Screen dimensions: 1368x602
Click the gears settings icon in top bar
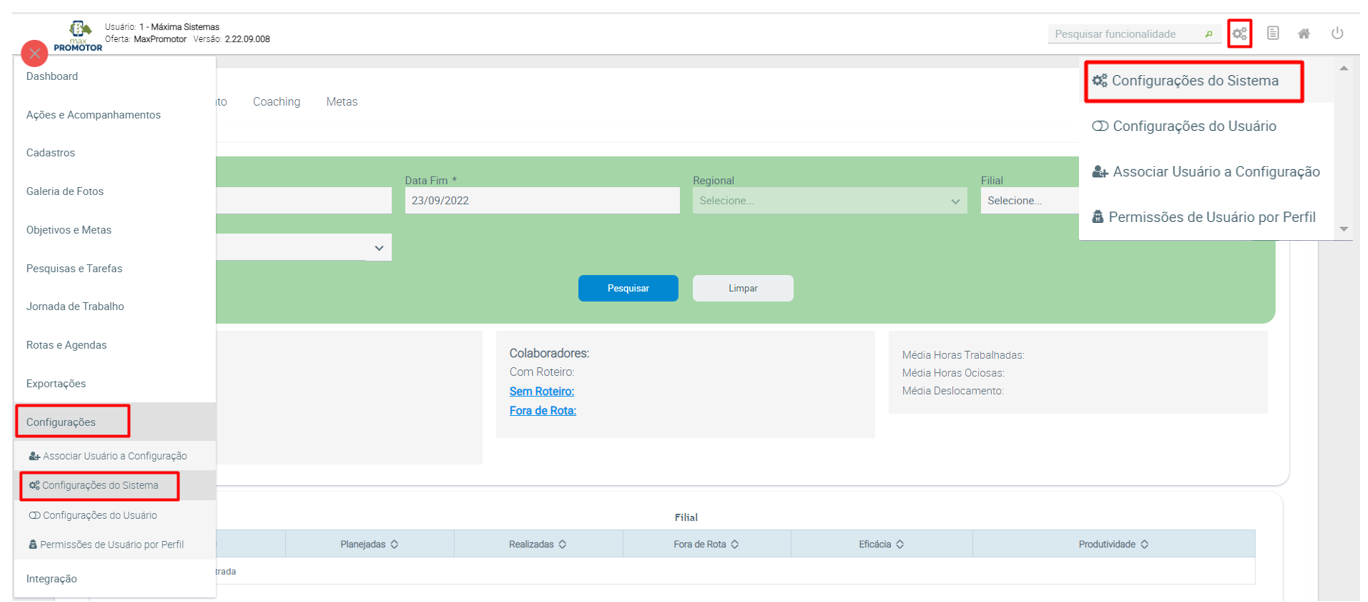pos(1239,34)
